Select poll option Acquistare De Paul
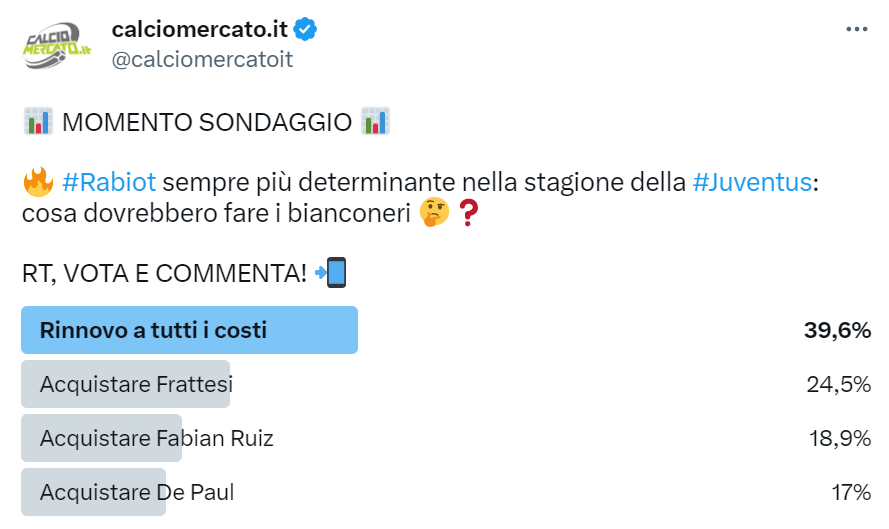 tap(137, 492)
